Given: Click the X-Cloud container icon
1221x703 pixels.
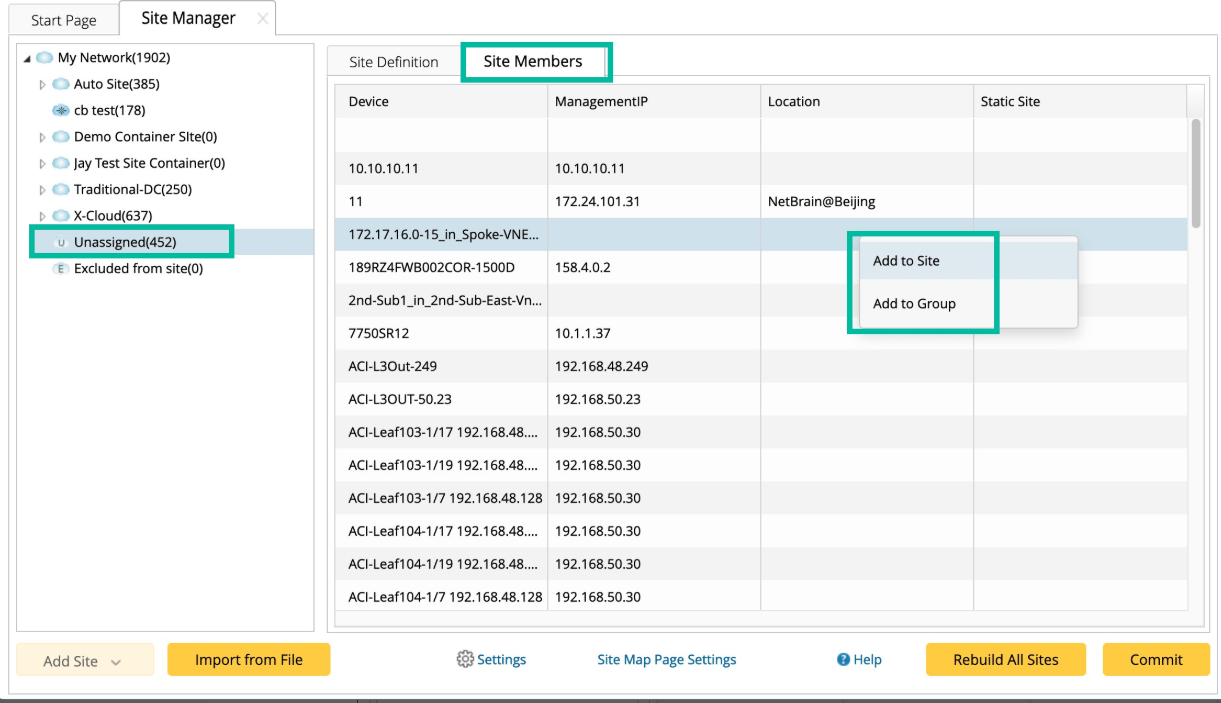Looking at the screenshot, I should coord(61,215).
